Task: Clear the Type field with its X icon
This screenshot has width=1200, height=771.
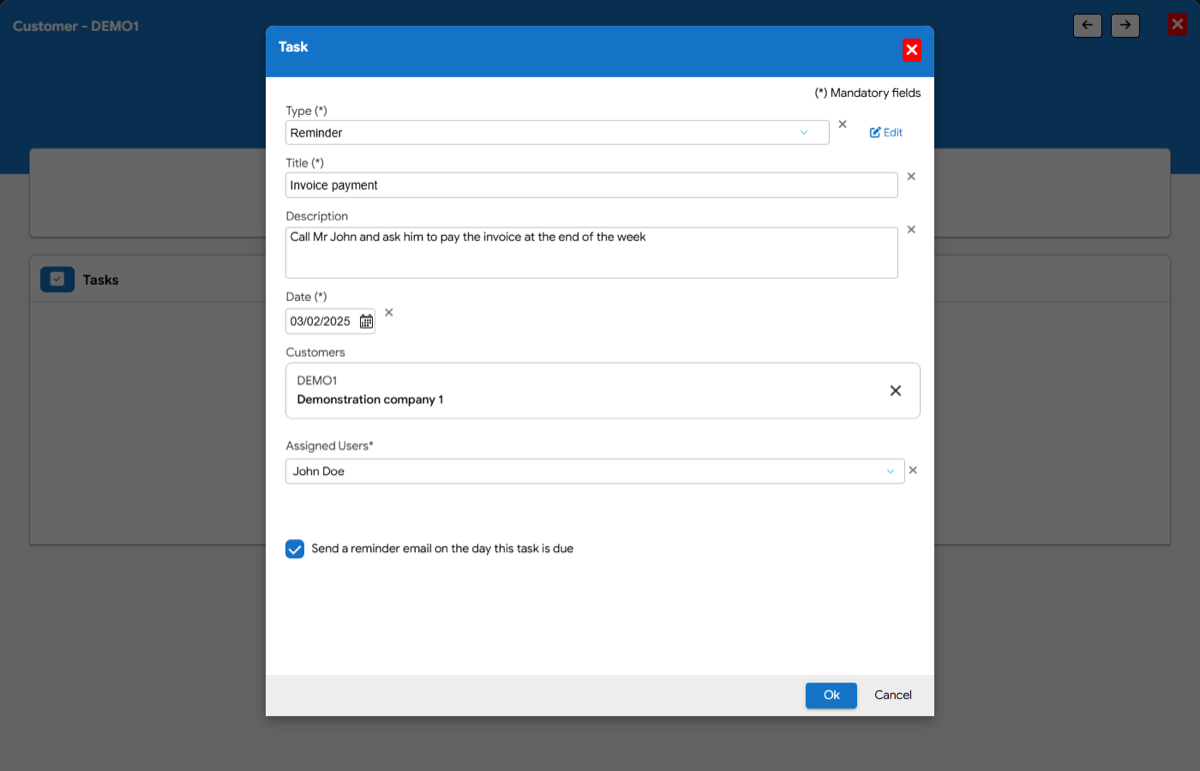Action: (x=842, y=125)
